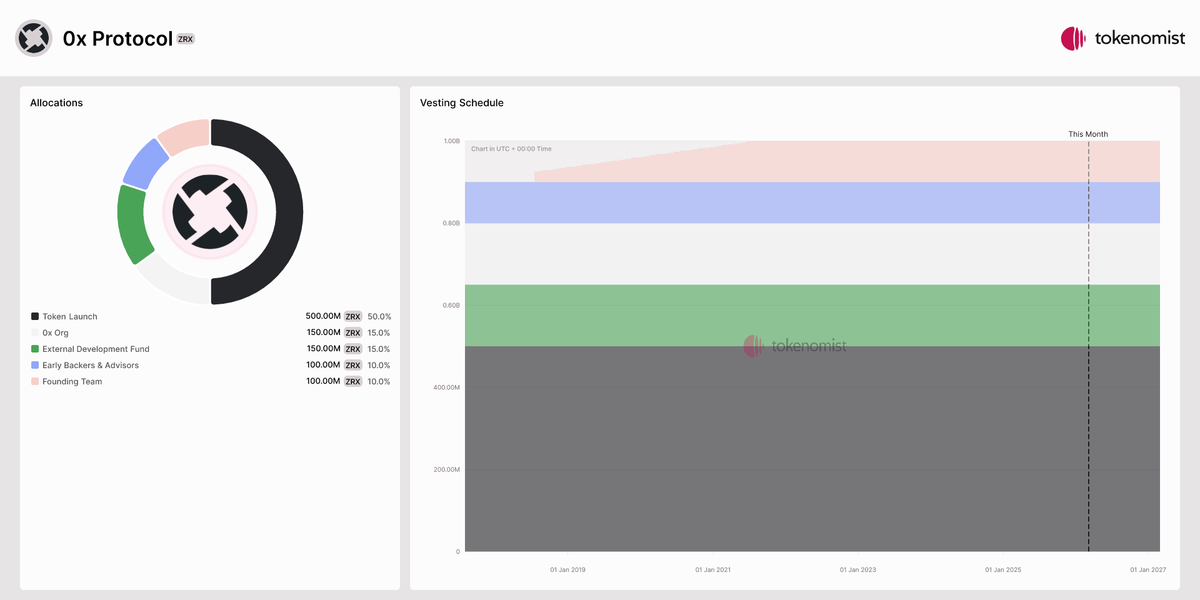1200x600 pixels.
Task: Click the ZRX badge in the Founding Team row
Action: click(353, 382)
